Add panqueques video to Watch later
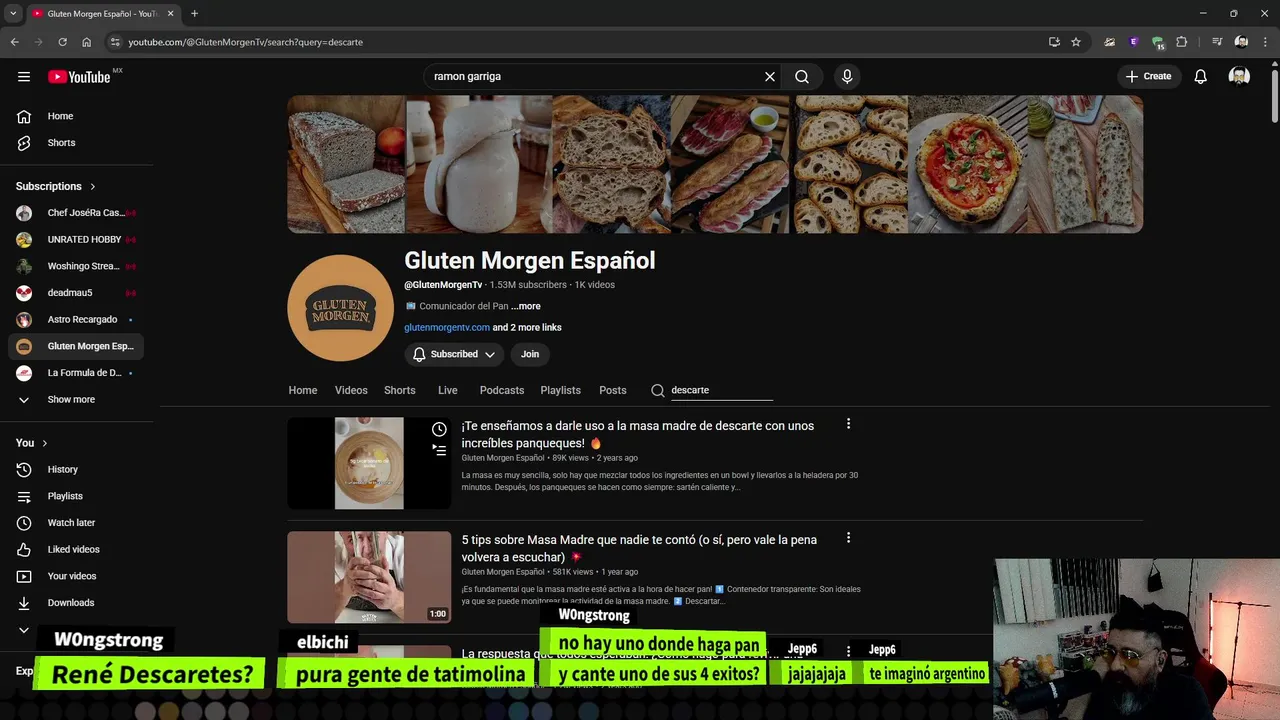Screen dimensions: 1280x720 pos(439,429)
